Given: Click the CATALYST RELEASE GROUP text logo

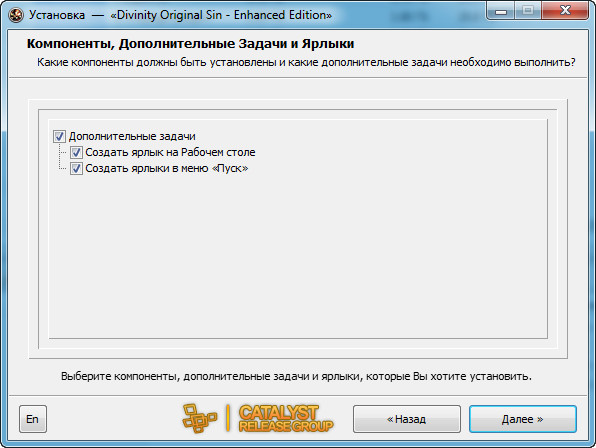Looking at the screenshot, I should [x=286, y=418].
